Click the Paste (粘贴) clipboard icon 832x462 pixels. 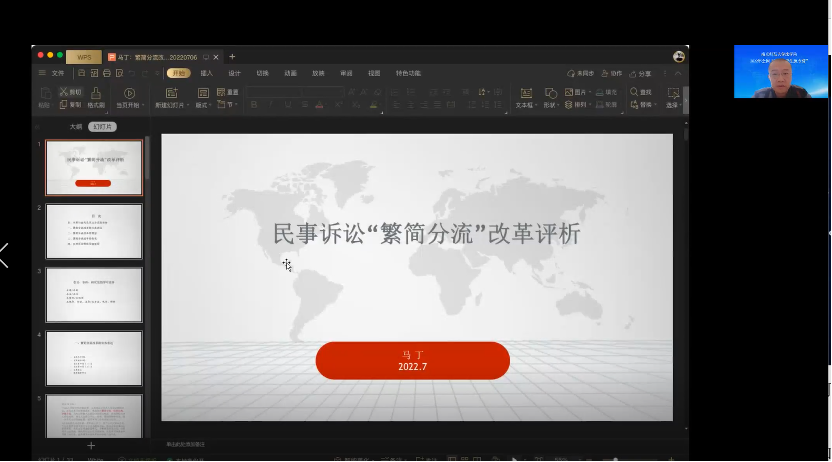[x=43, y=97]
